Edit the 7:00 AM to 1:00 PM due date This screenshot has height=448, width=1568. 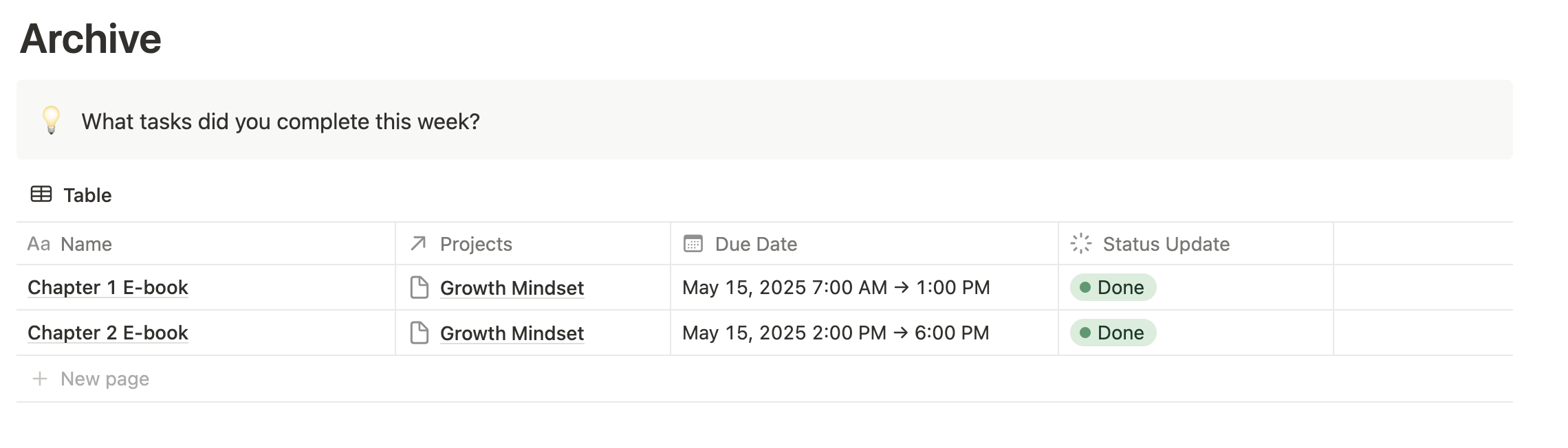click(836, 287)
